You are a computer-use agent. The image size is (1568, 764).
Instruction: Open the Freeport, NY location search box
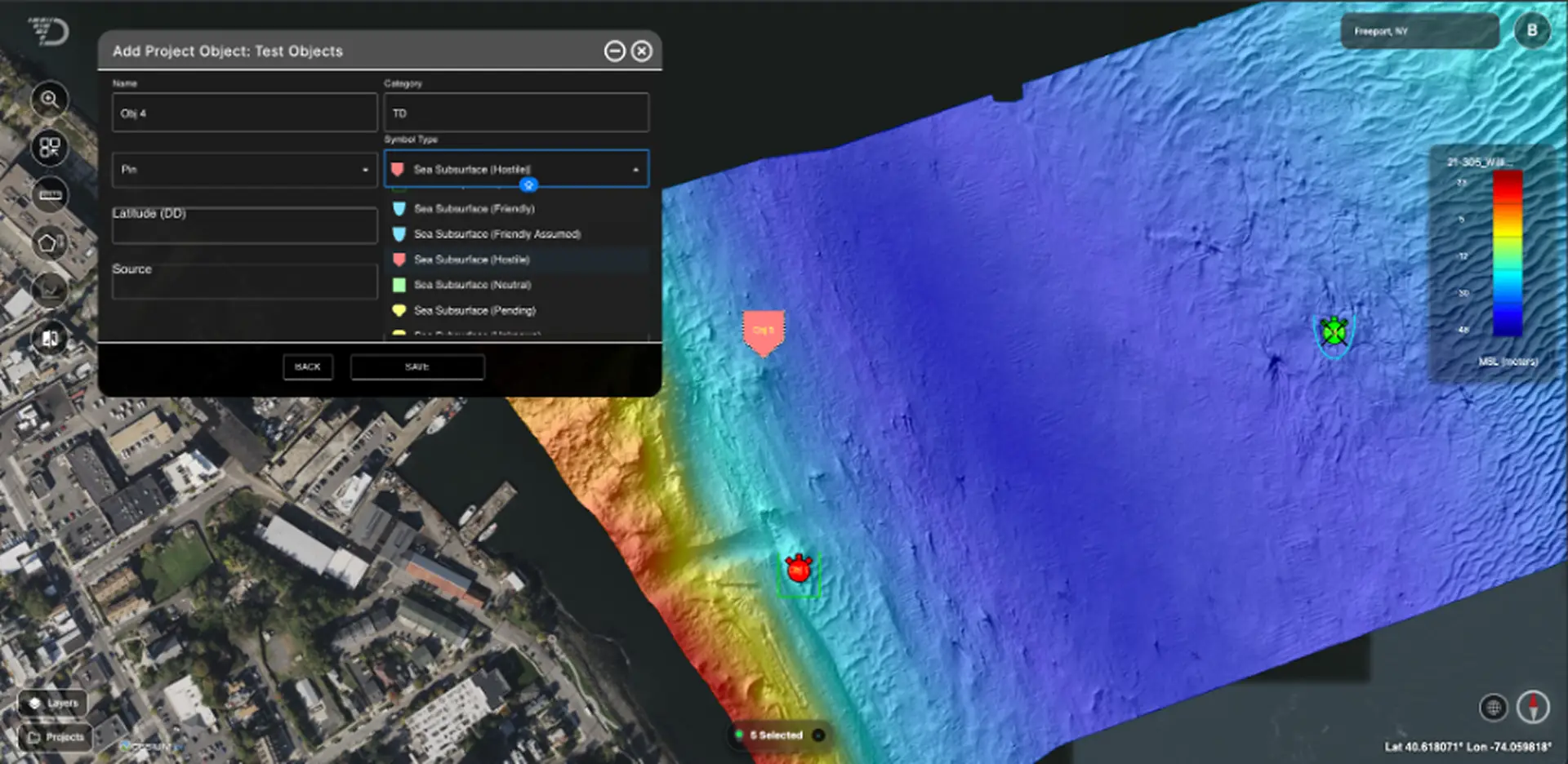click(x=1419, y=32)
